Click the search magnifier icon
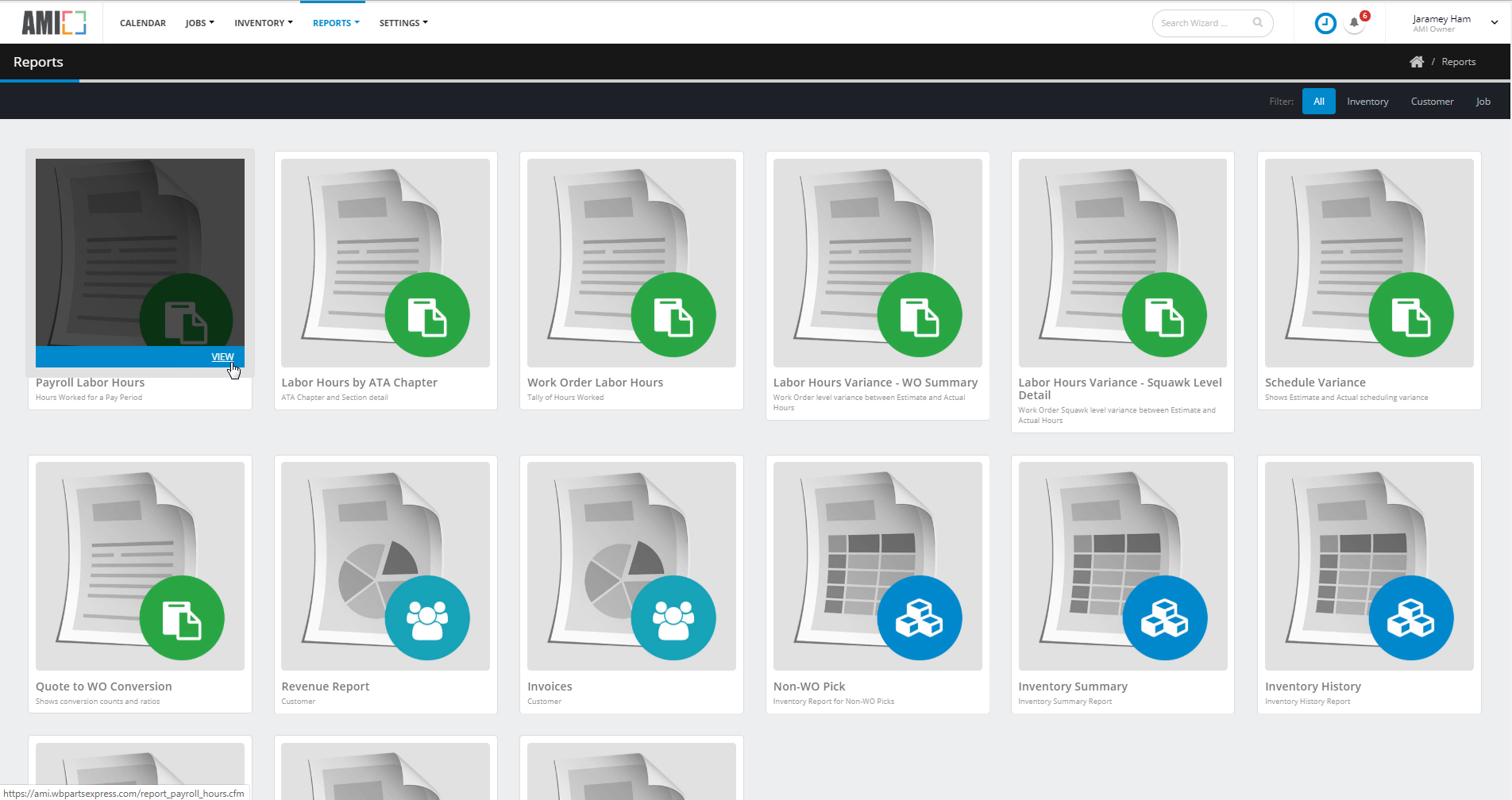1512x800 pixels. tap(1258, 23)
